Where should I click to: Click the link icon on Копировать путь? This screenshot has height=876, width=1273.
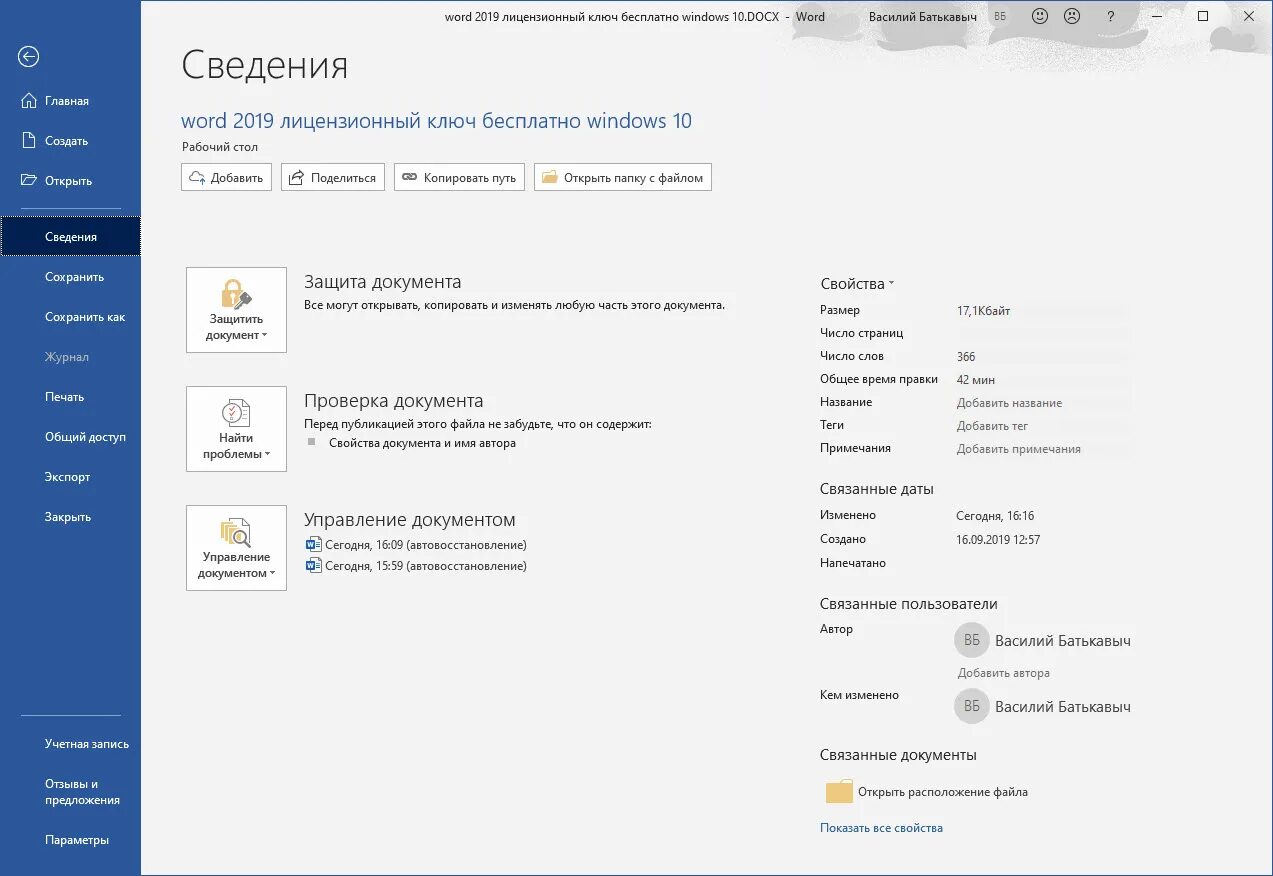click(x=409, y=178)
